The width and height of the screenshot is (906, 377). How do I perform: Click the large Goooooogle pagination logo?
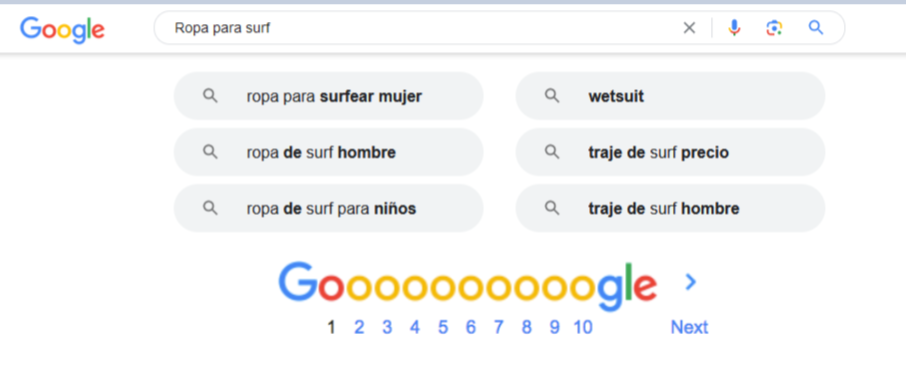pyautogui.click(x=467, y=285)
